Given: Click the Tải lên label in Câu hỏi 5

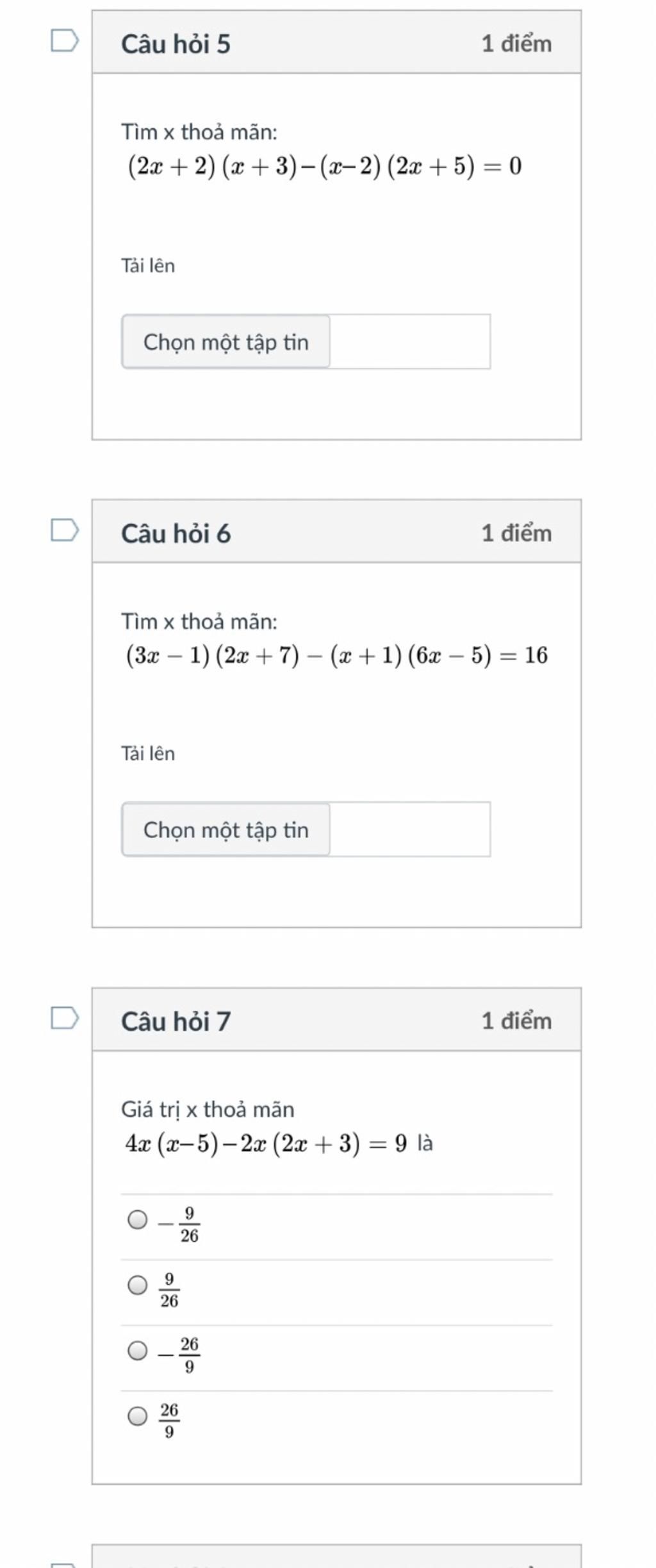Looking at the screenshot, I should coord(148,265).
